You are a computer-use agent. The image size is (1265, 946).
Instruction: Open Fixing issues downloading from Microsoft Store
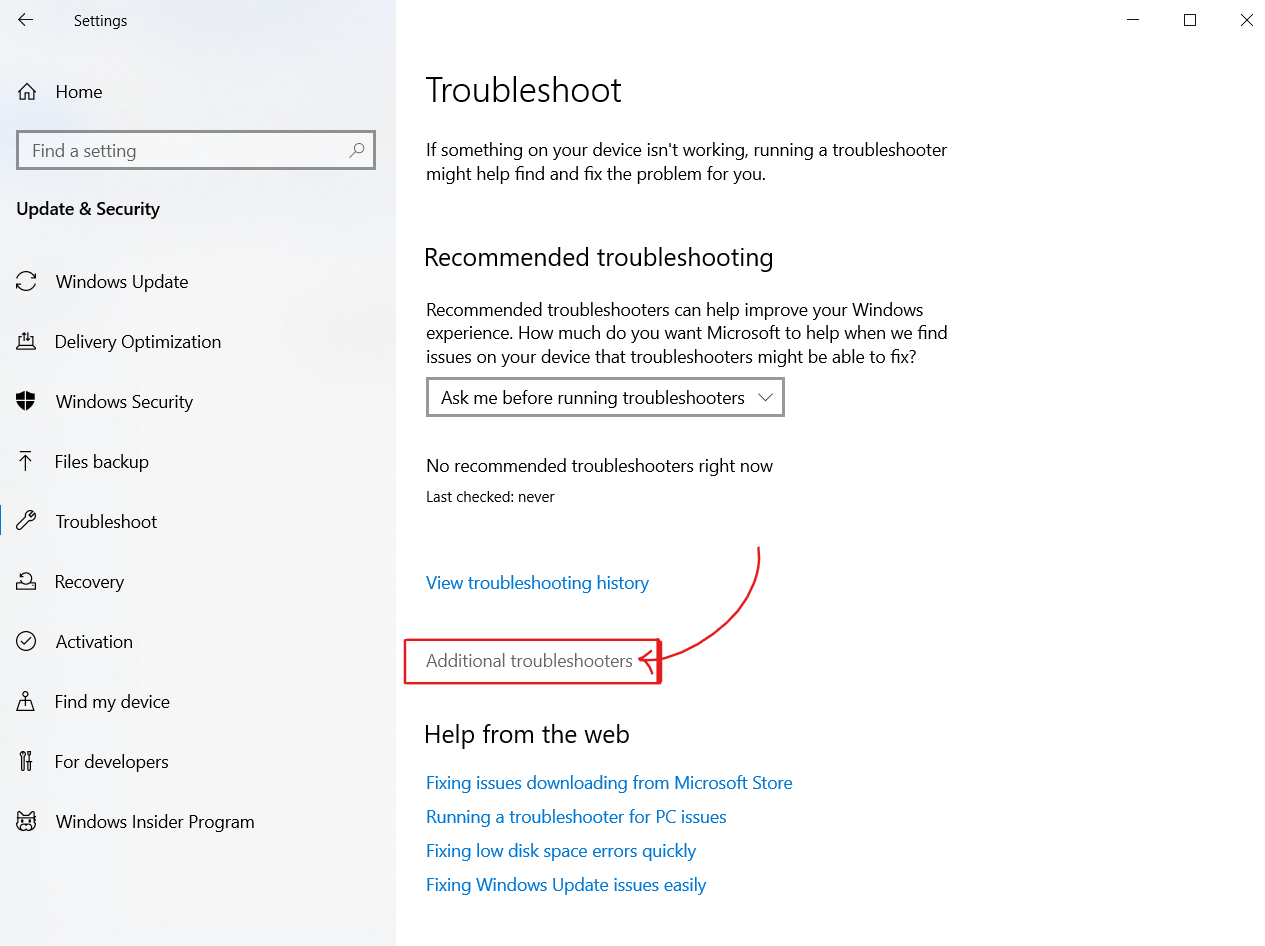609,782
